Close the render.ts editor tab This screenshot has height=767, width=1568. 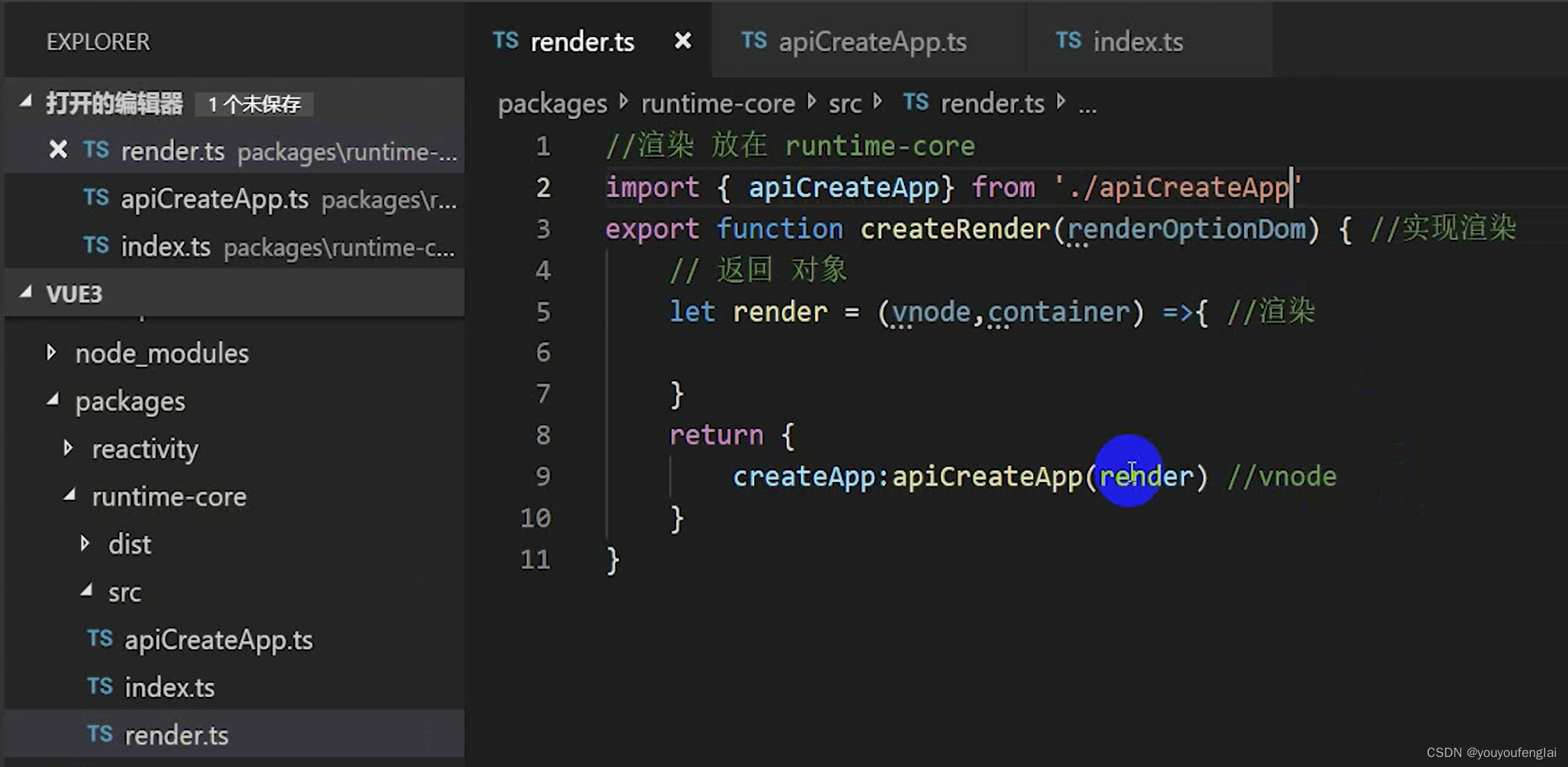pyautogui.click(x=682, y=41)
